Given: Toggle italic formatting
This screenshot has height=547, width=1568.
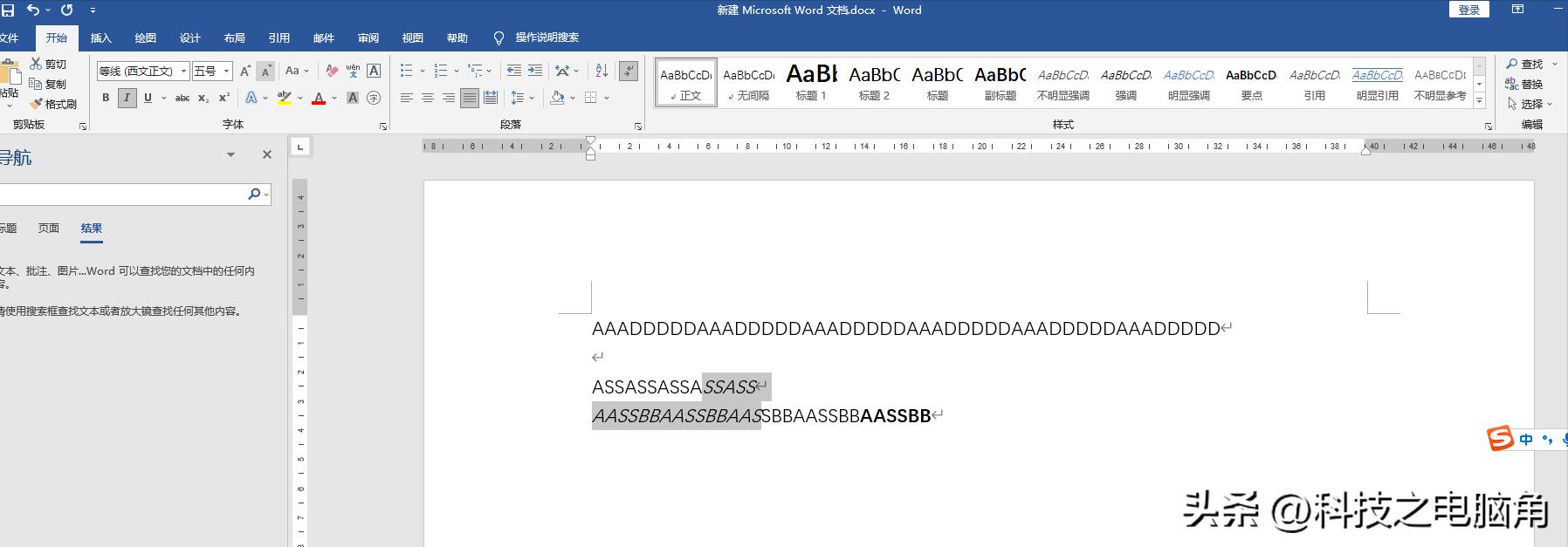Looking at the screenshot, I should click(x=127, y=98).
